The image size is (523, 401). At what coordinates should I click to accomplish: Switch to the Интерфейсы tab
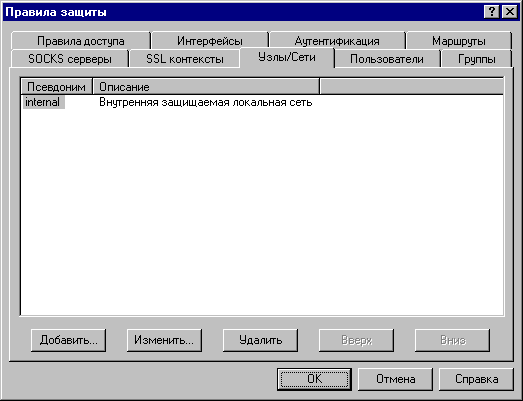click(210, 41)
